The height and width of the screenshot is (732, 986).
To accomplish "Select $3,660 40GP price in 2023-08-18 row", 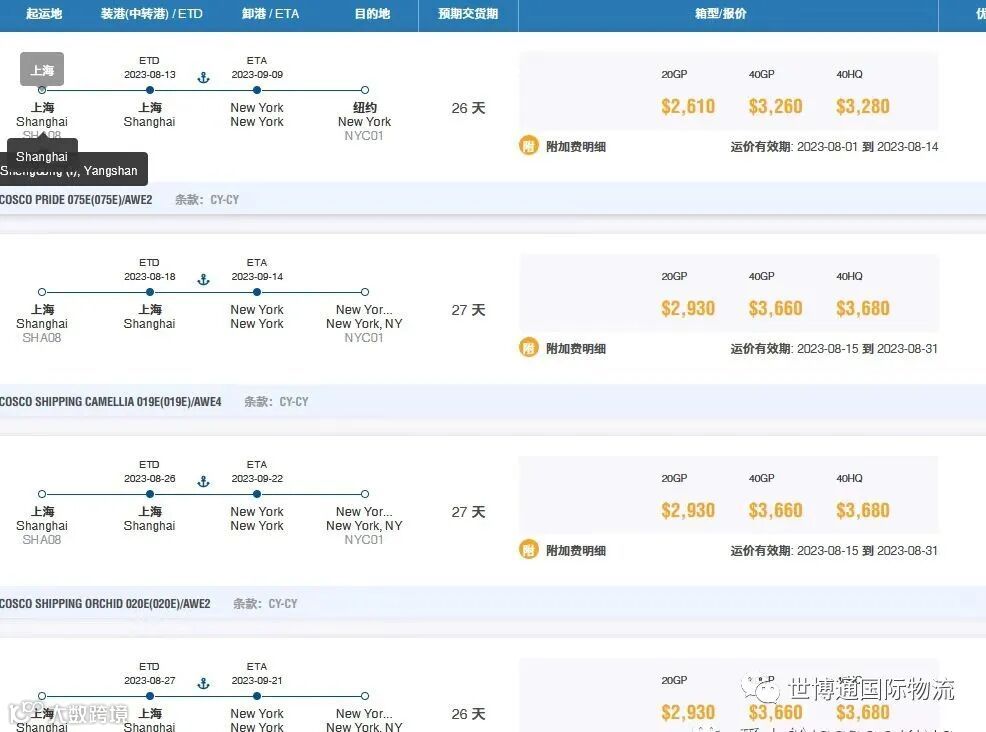I will pos(775,308).
